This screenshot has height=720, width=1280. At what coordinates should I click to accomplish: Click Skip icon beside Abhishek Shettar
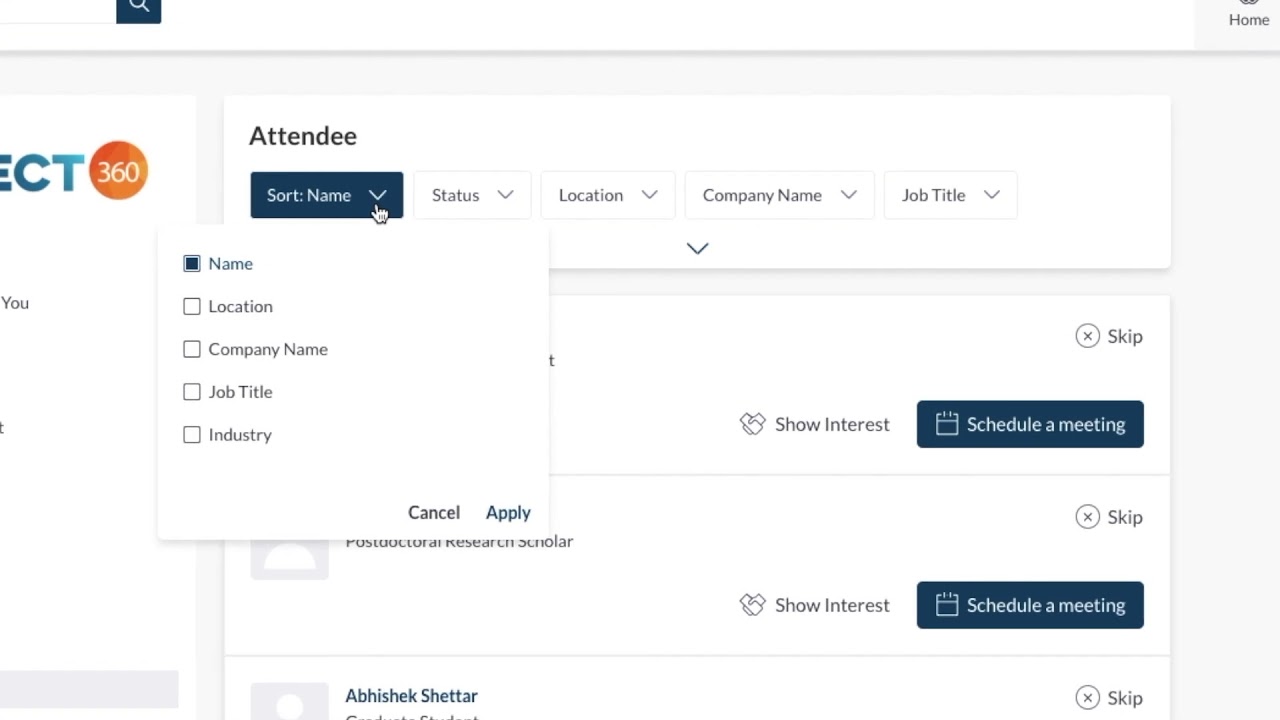1087,698
